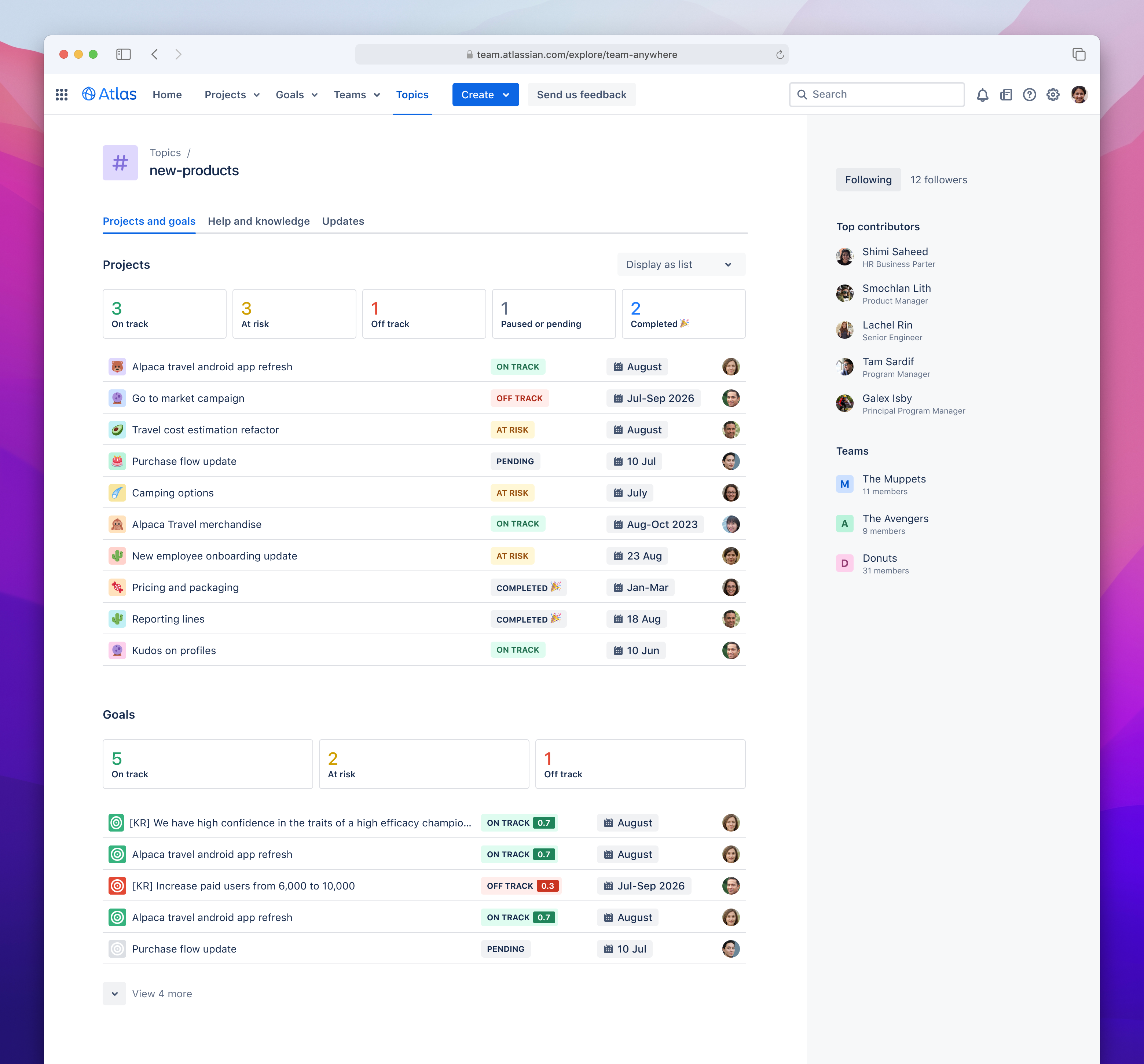Open the Display as list dropdown
This screenshot has width=1144, height=1064.
[x=681, y=264]
